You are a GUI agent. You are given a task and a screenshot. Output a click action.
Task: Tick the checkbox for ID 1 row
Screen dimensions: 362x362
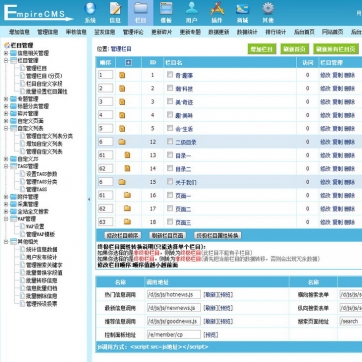(170, 75)
